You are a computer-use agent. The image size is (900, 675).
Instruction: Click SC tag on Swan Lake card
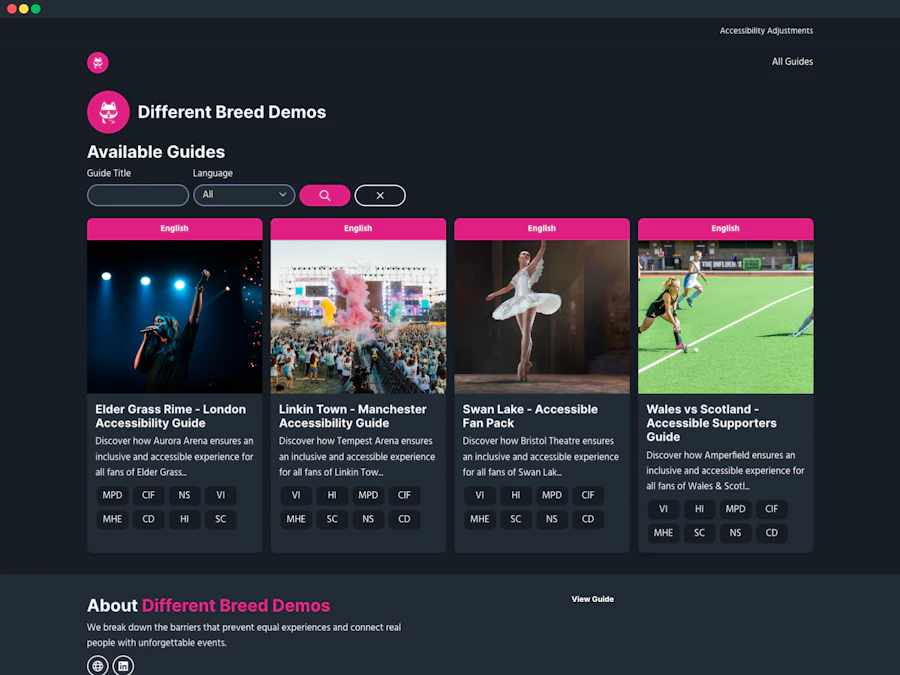tap(516, 519)
